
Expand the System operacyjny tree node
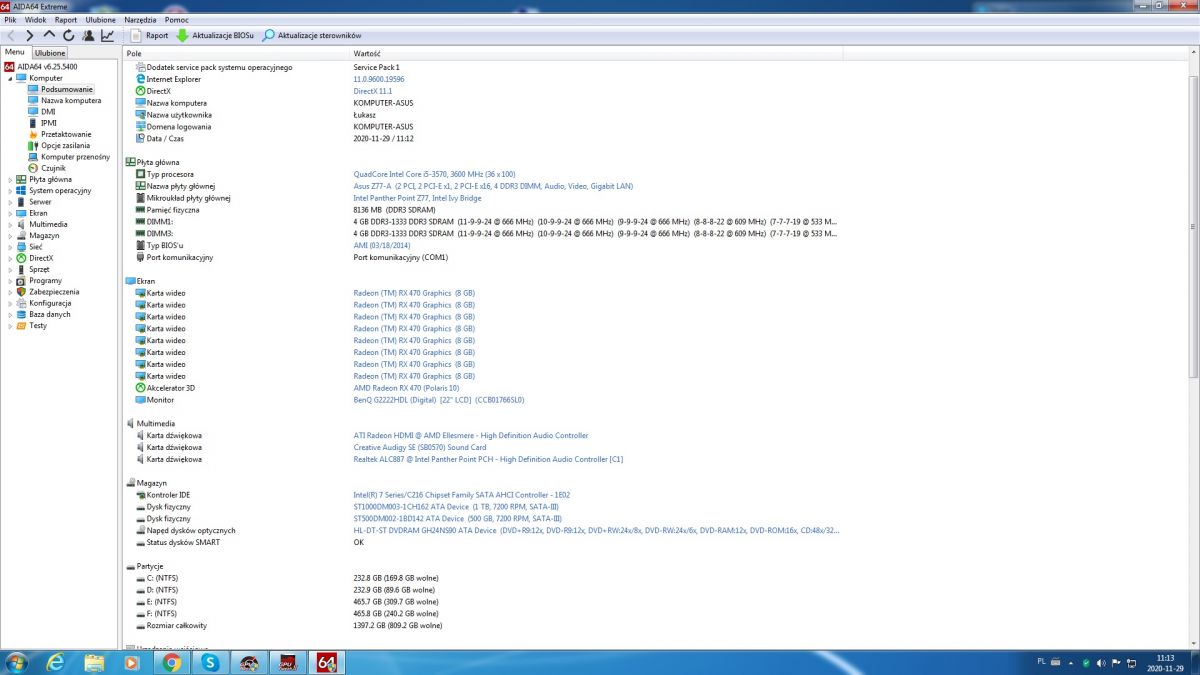(10, 190)
